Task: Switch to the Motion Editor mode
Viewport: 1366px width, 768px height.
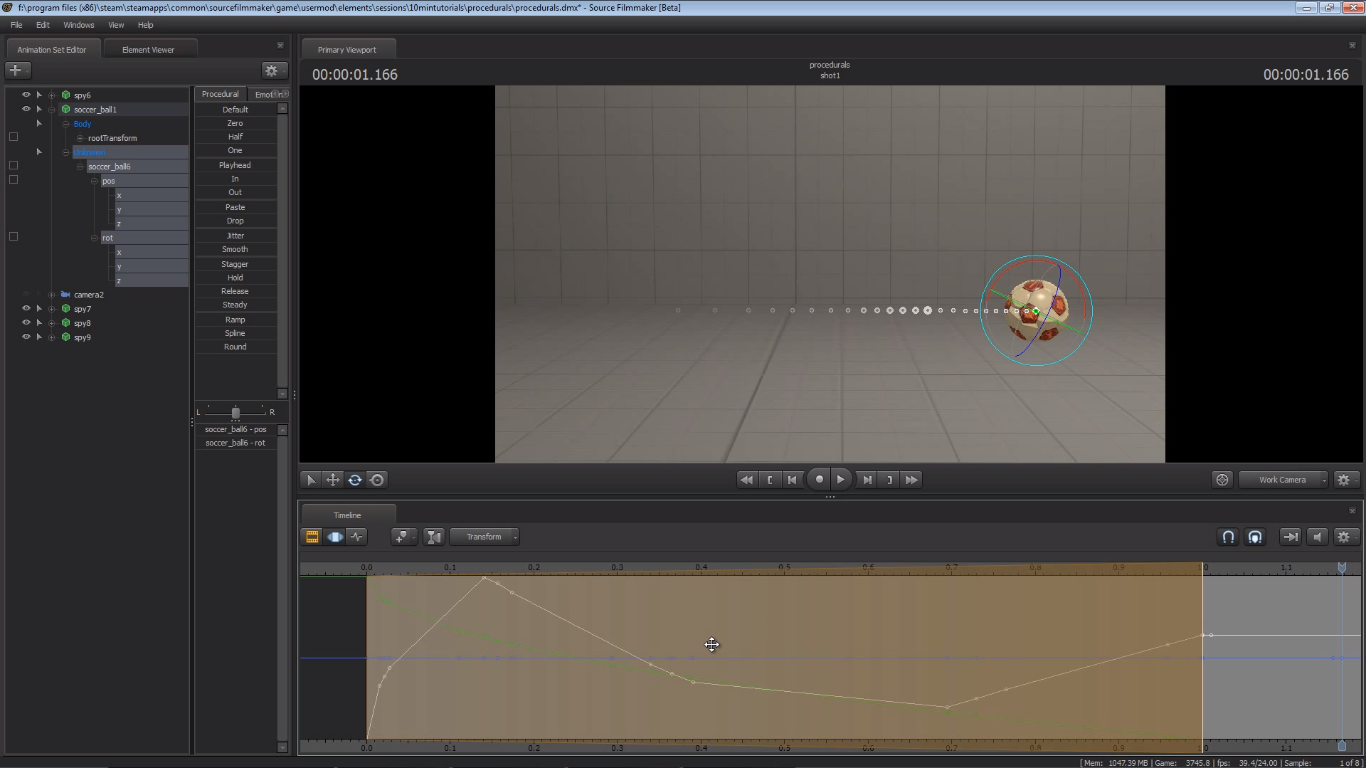Action: click(335, 537)
